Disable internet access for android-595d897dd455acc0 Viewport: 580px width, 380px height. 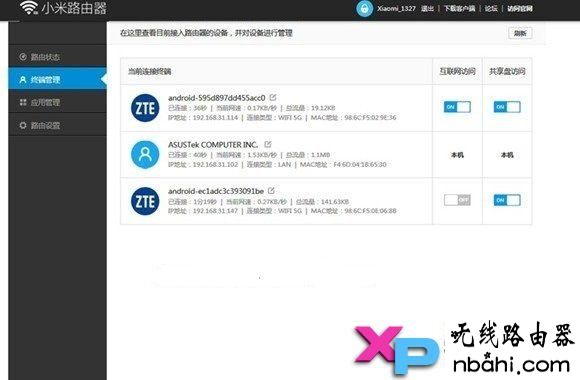click(457, 107)
